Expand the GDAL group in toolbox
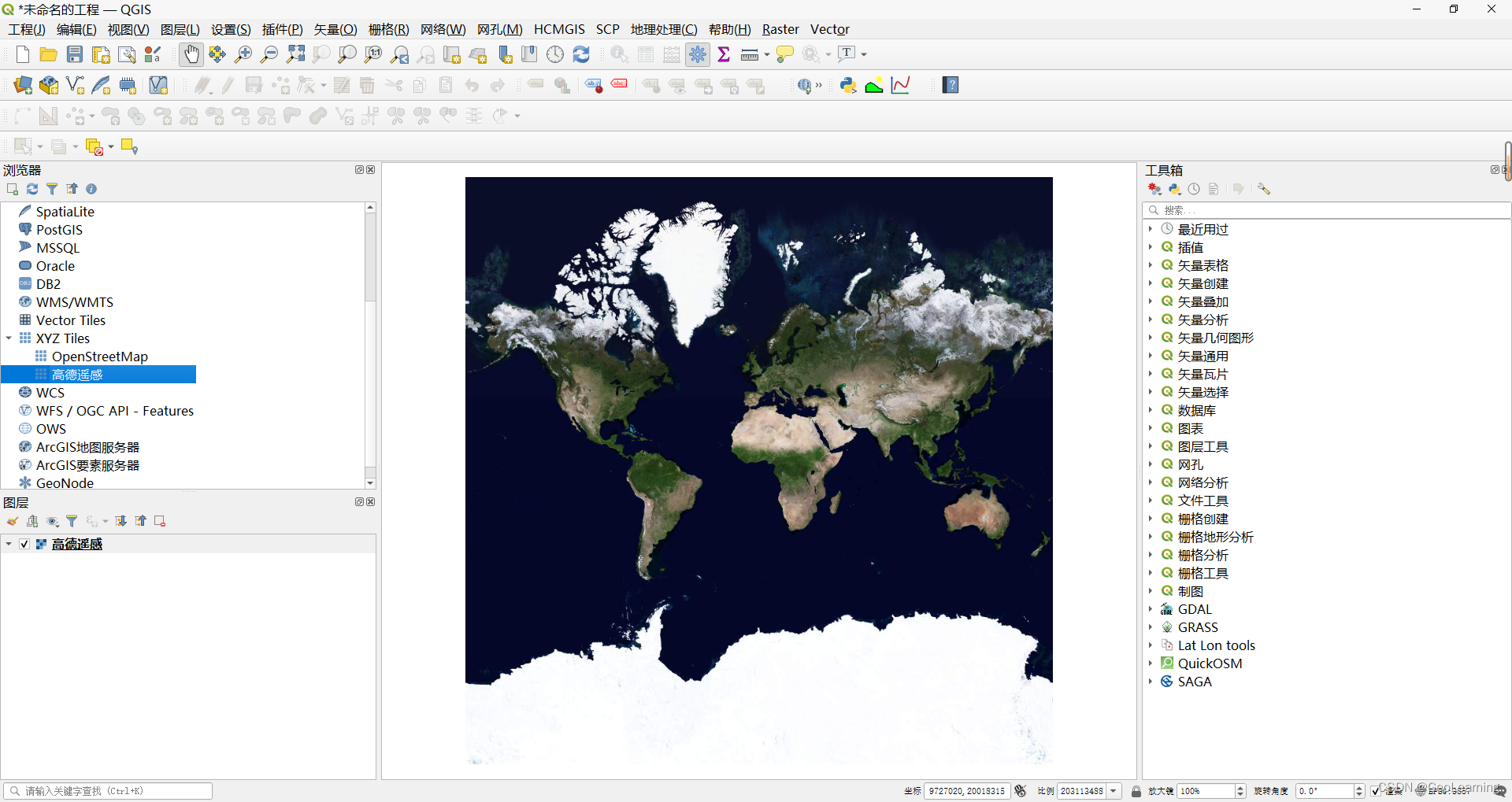The height and width of the screenshot is (802, 1512). click(x=1151, y=608)
